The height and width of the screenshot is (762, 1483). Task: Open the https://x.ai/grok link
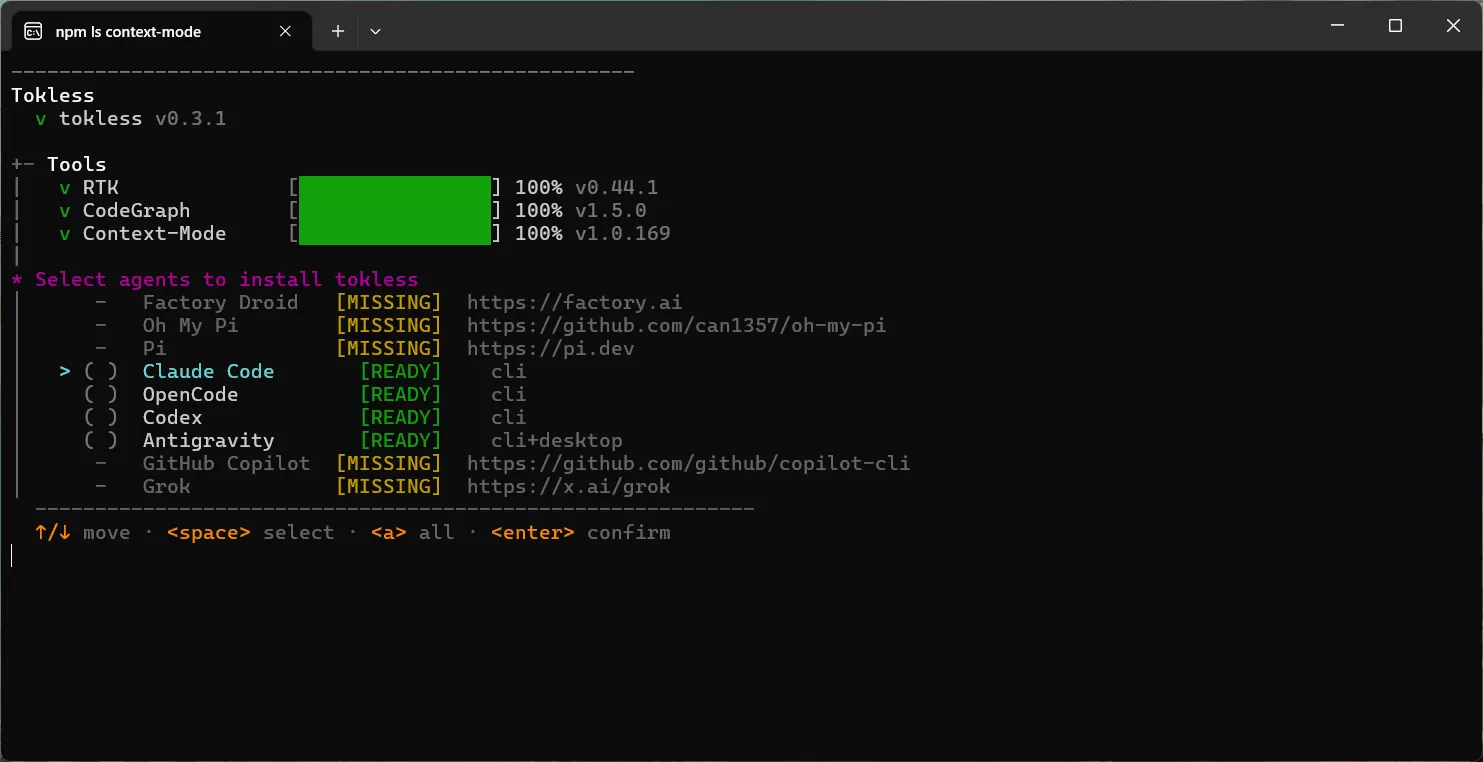click(x=569, y=486)
